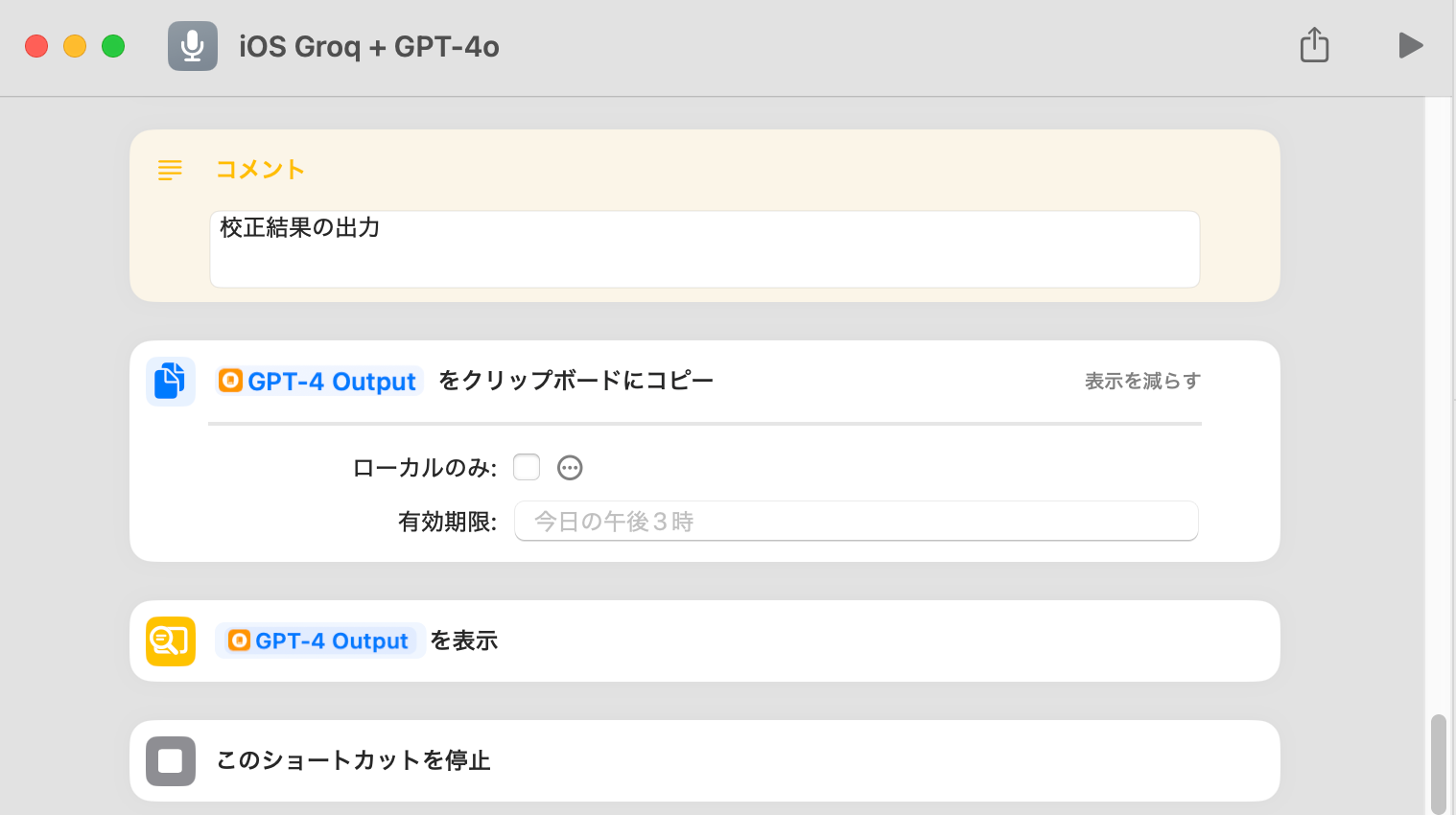Run the shortcut with play button
1456x815 pixels.
1410,45
